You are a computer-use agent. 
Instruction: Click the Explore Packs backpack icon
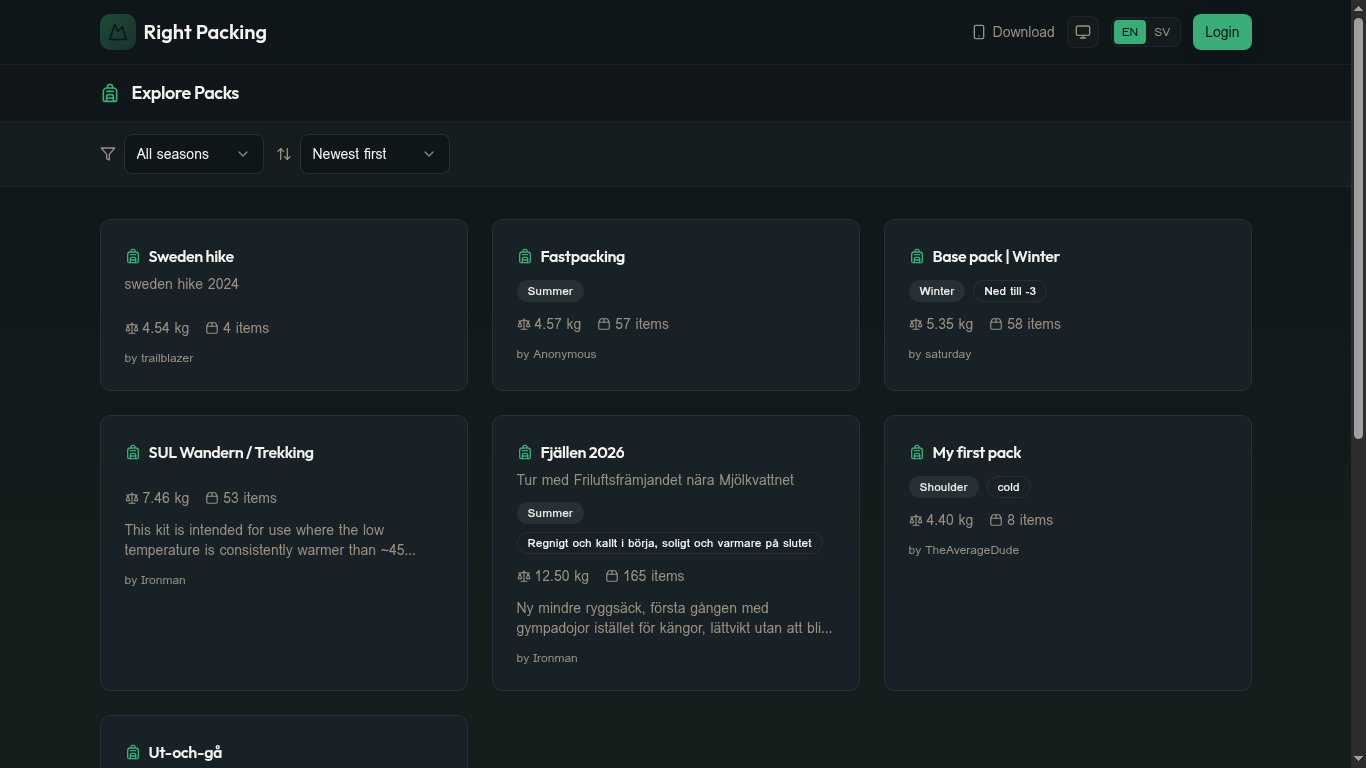click(110, 93)
